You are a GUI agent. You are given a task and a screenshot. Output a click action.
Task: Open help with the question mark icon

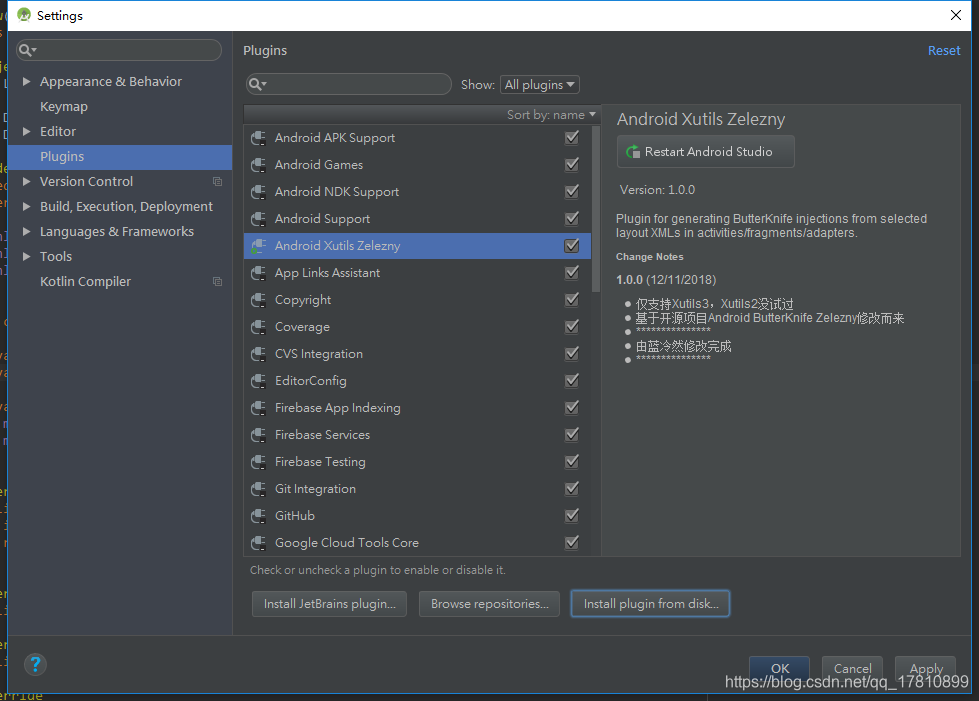pyautogui.click(x=36, y=664)
